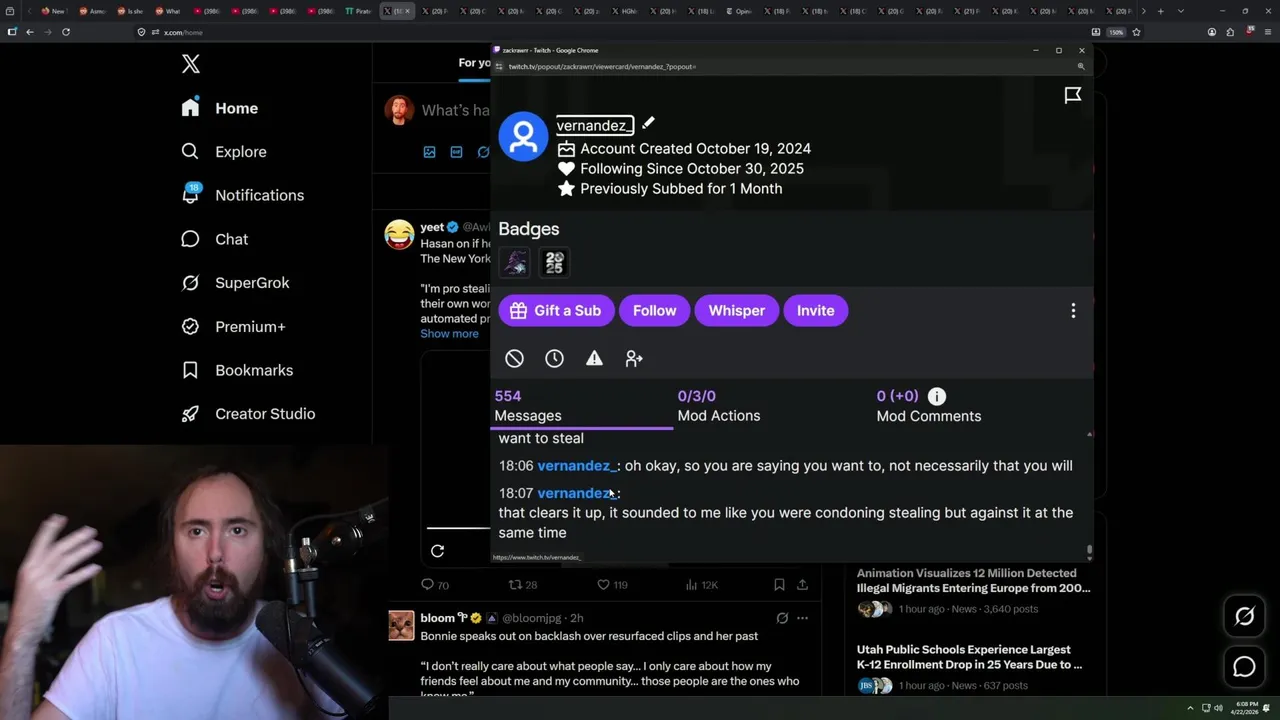Image resolution: width=1280 pixels, height=720 pixels.
Task: Click Show more on yeet's post
Action: pyautogui.click(x=449, y=334)
